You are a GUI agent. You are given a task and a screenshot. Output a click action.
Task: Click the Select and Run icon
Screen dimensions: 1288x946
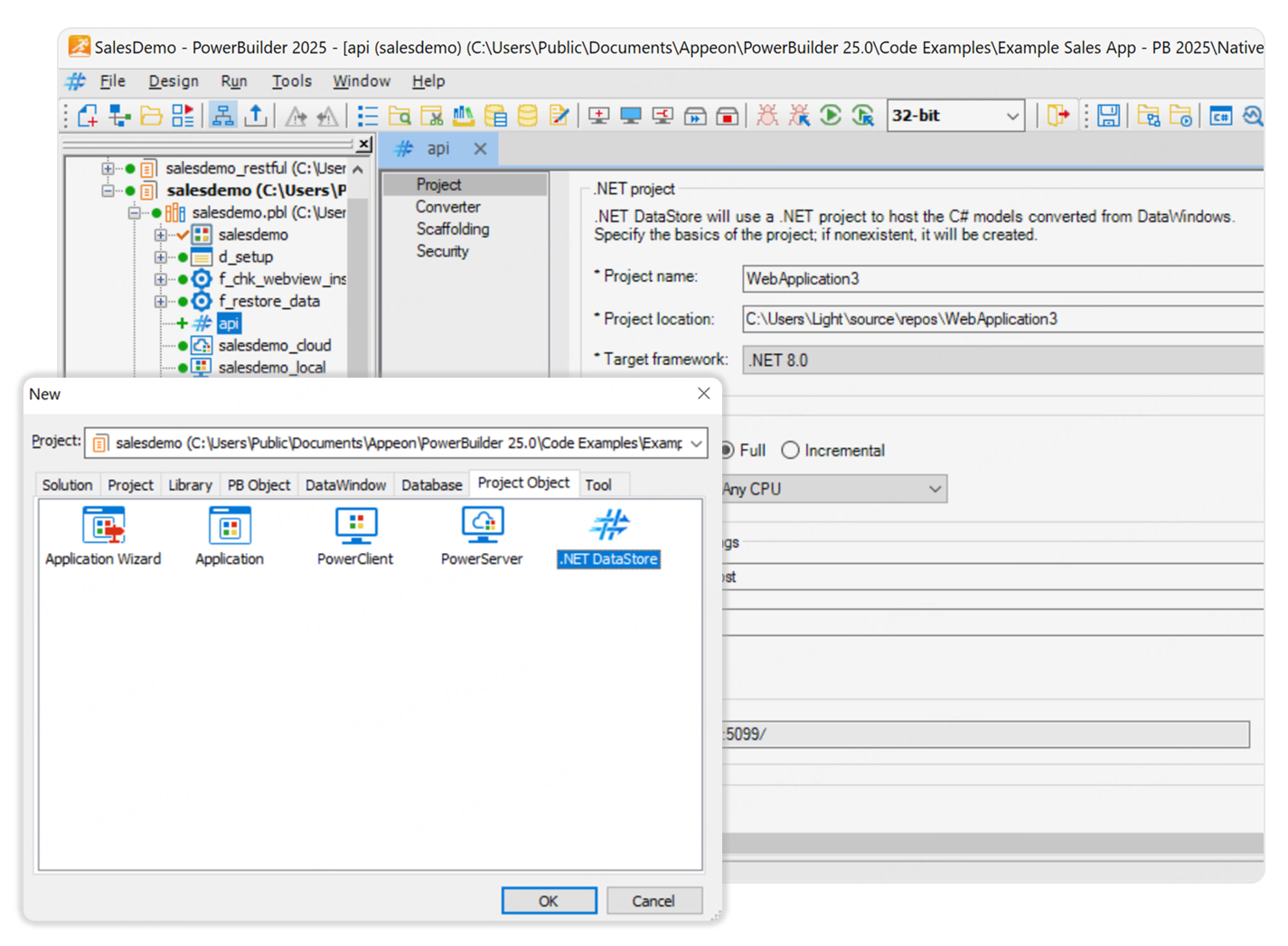863,116
